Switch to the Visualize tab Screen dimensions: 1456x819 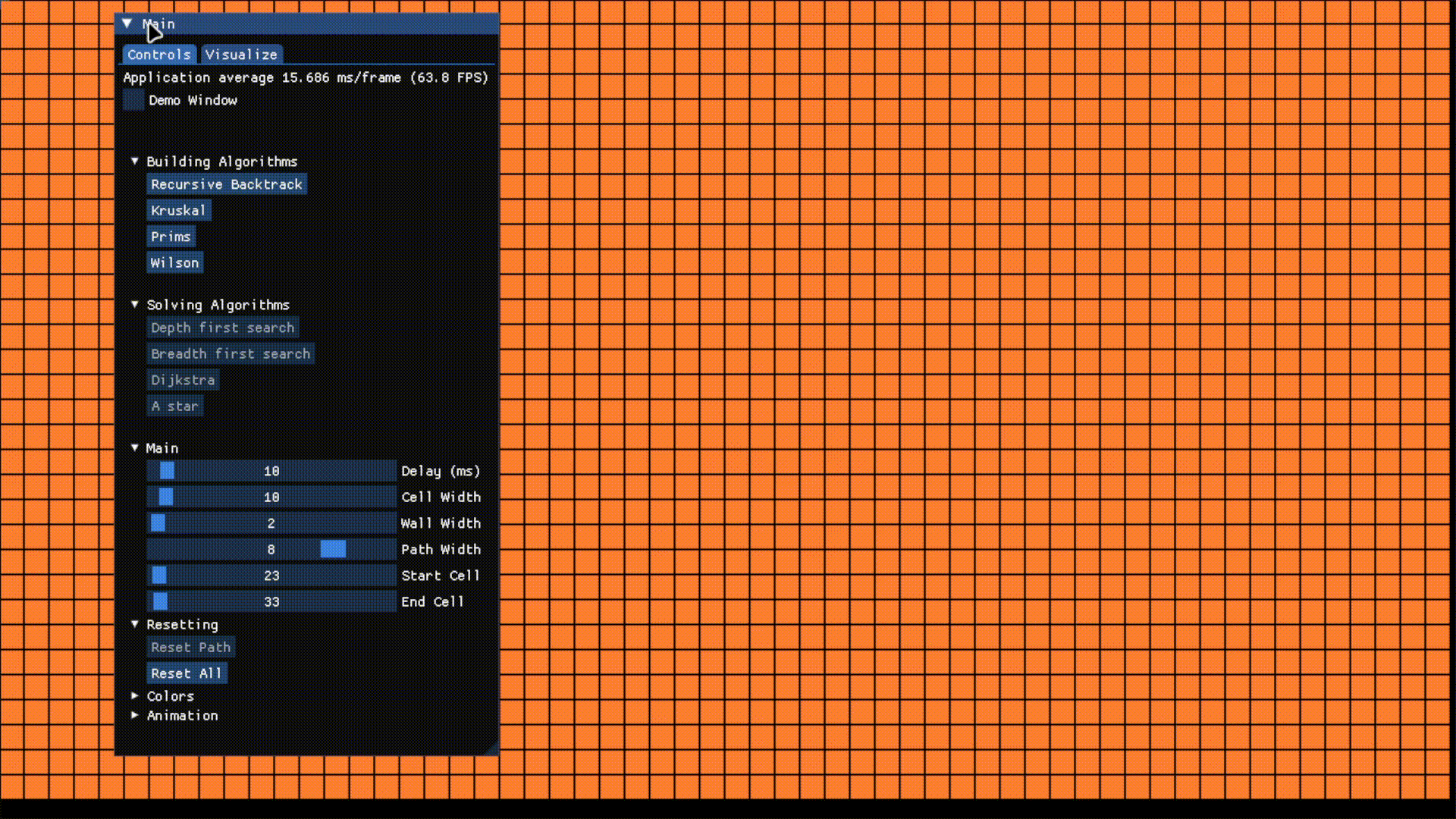click(241, 55)
